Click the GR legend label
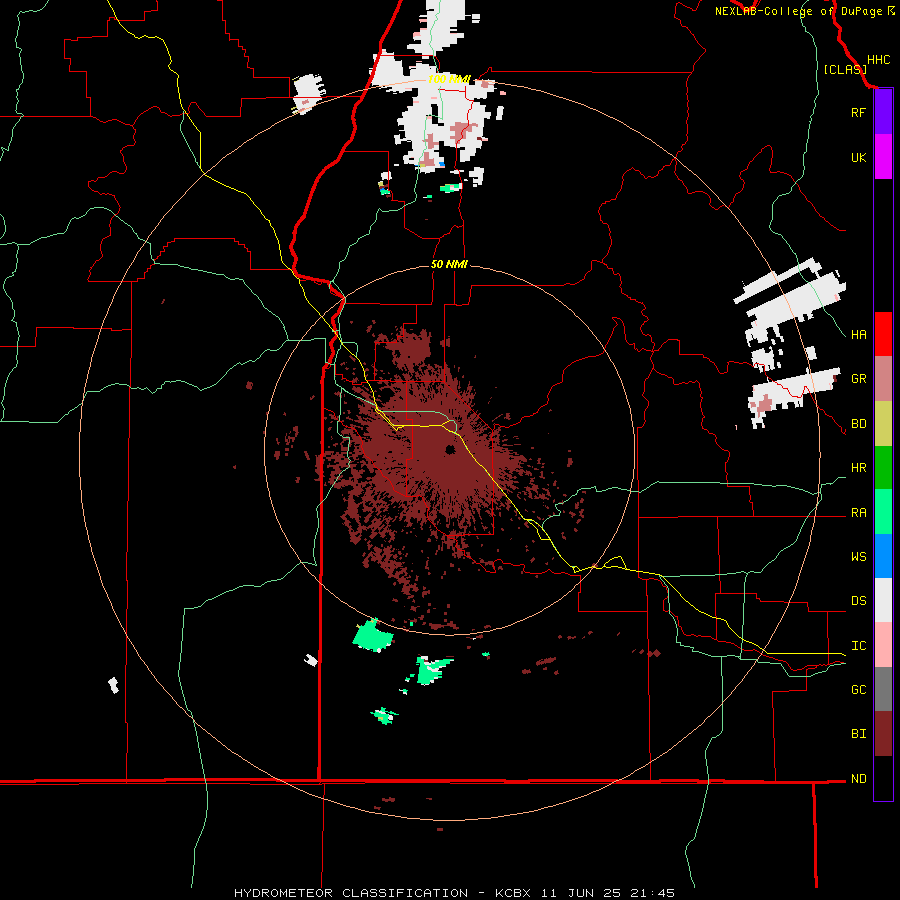Screen dimensions: 900x900 pyautogui.click(x=858, y=379)
